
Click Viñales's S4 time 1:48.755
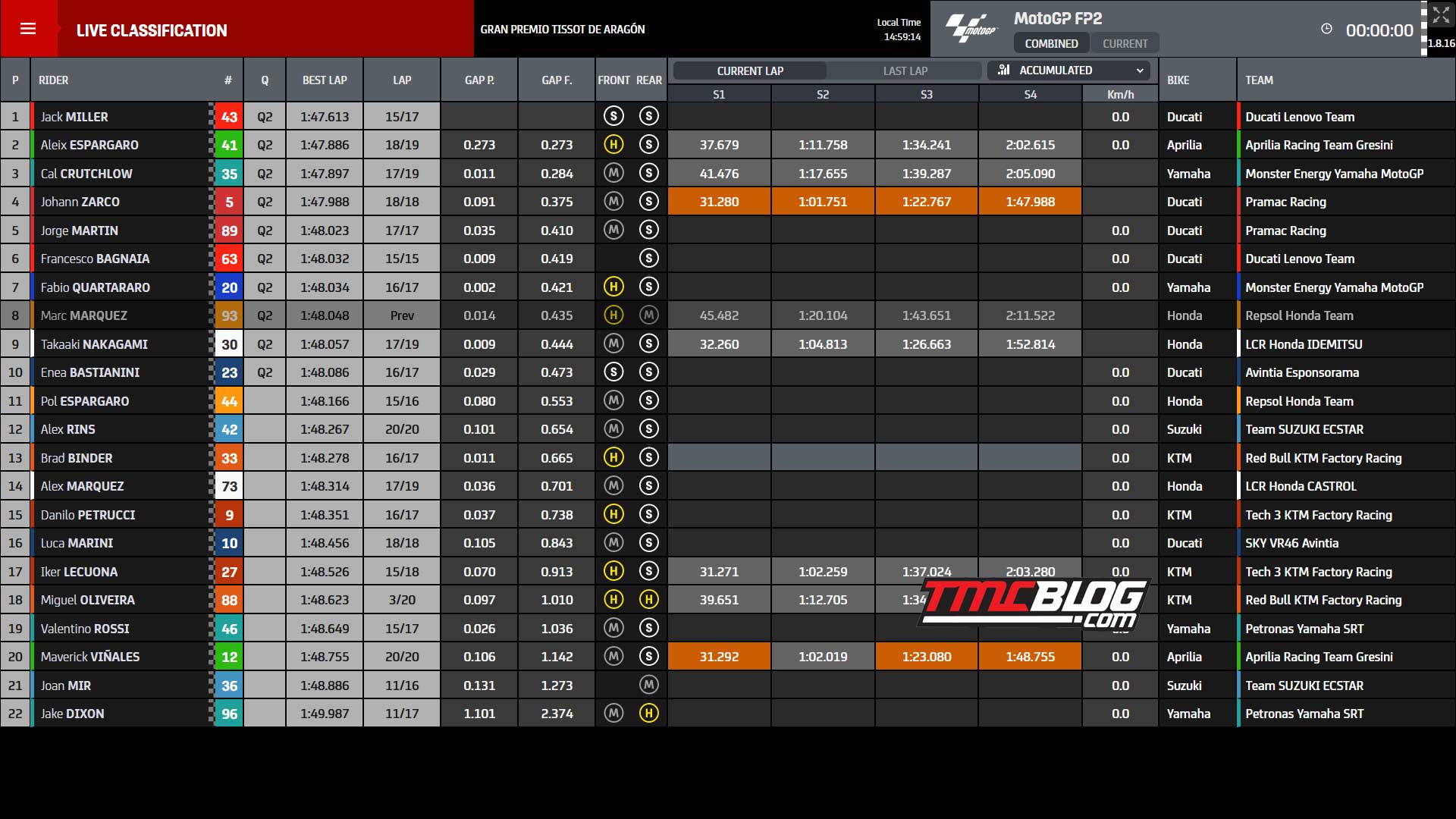coord(1030,657)
